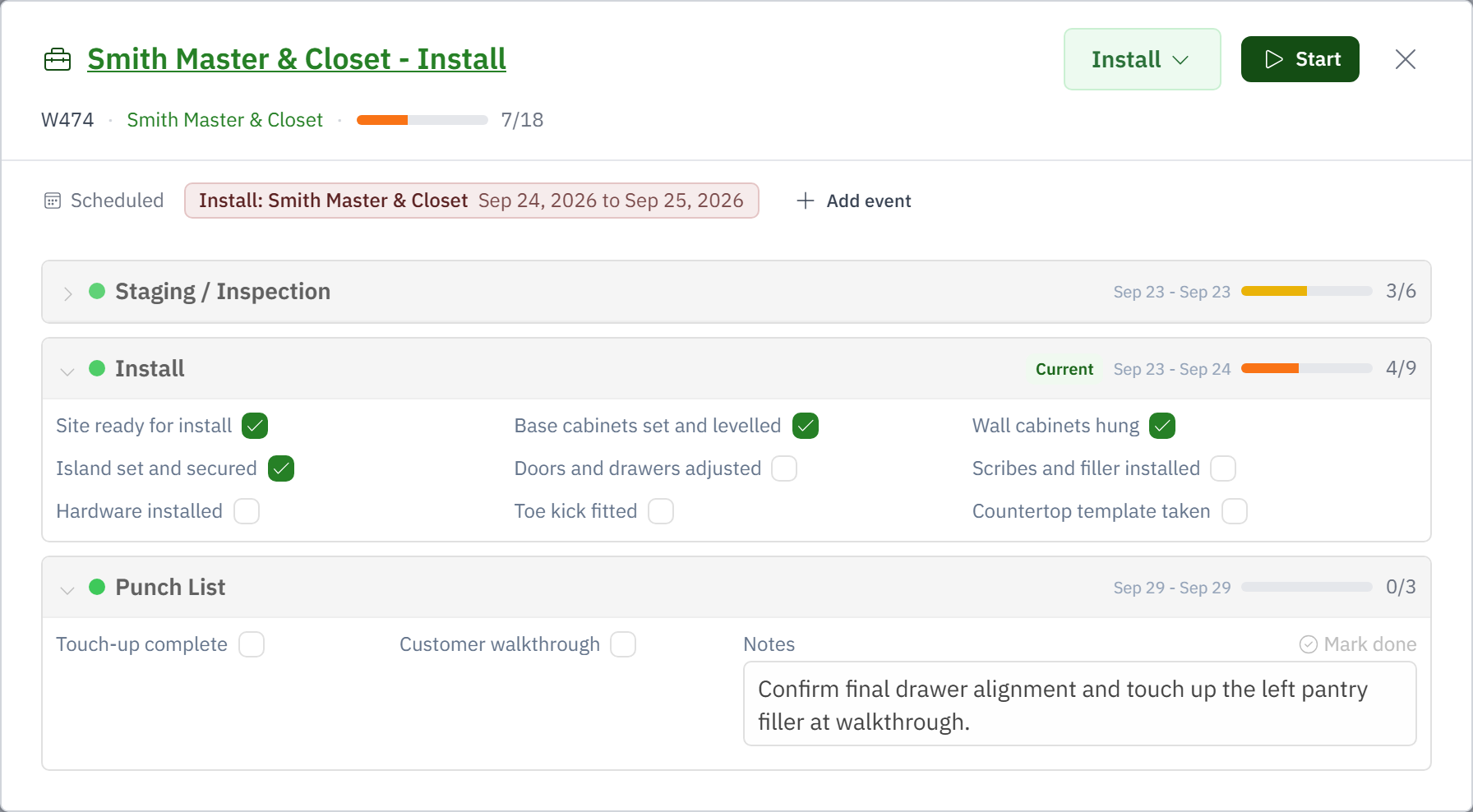Check Hardware installed

pyautogui.click(x=247, y=511)
